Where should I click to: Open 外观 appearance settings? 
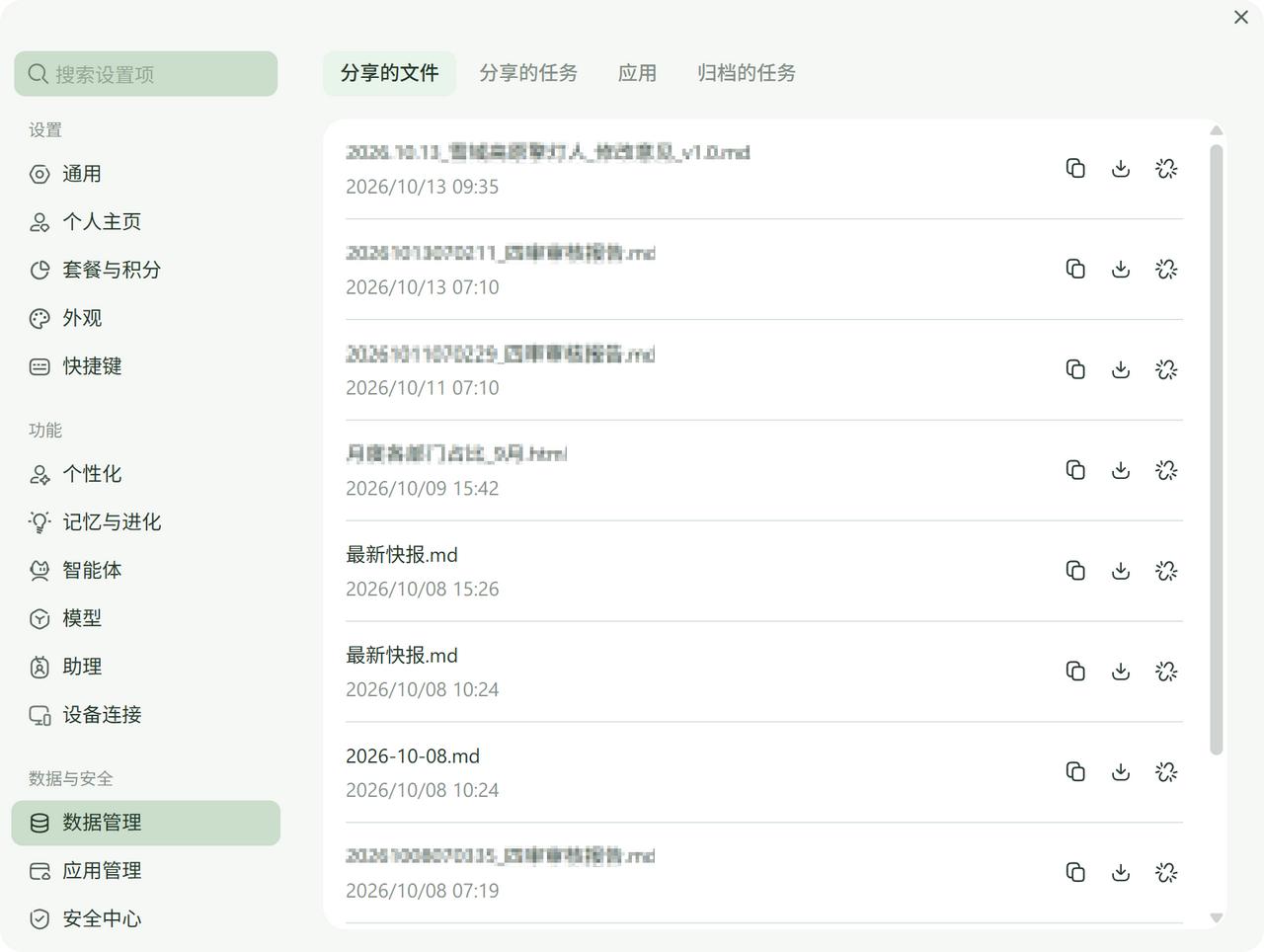[146, 318]
